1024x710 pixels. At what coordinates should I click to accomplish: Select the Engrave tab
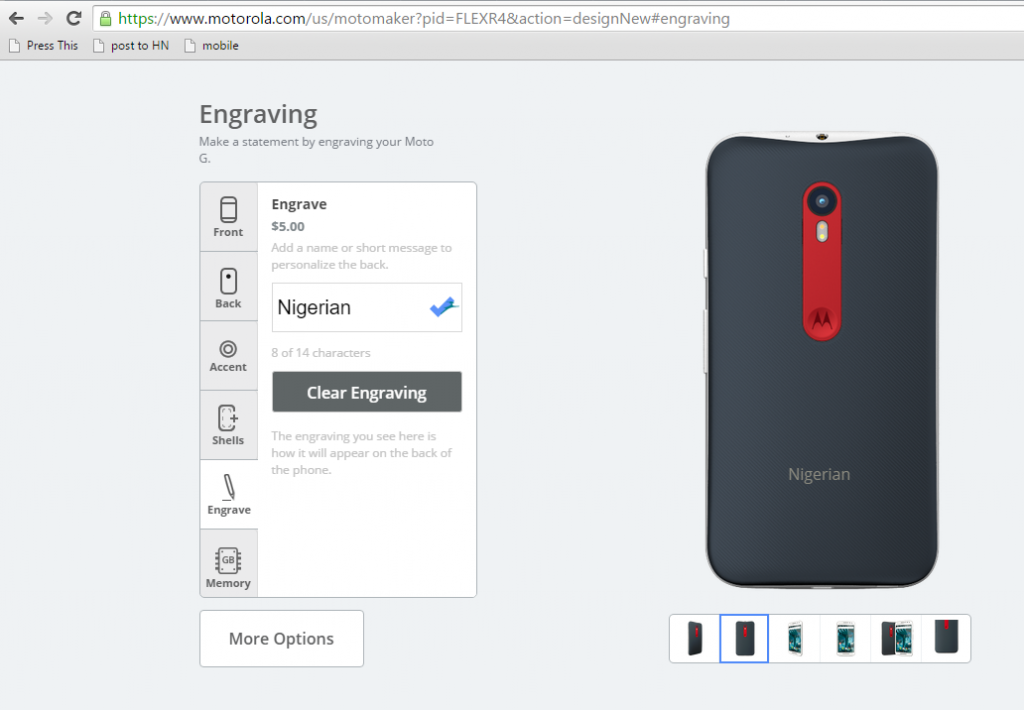click(x=229, y=494)
